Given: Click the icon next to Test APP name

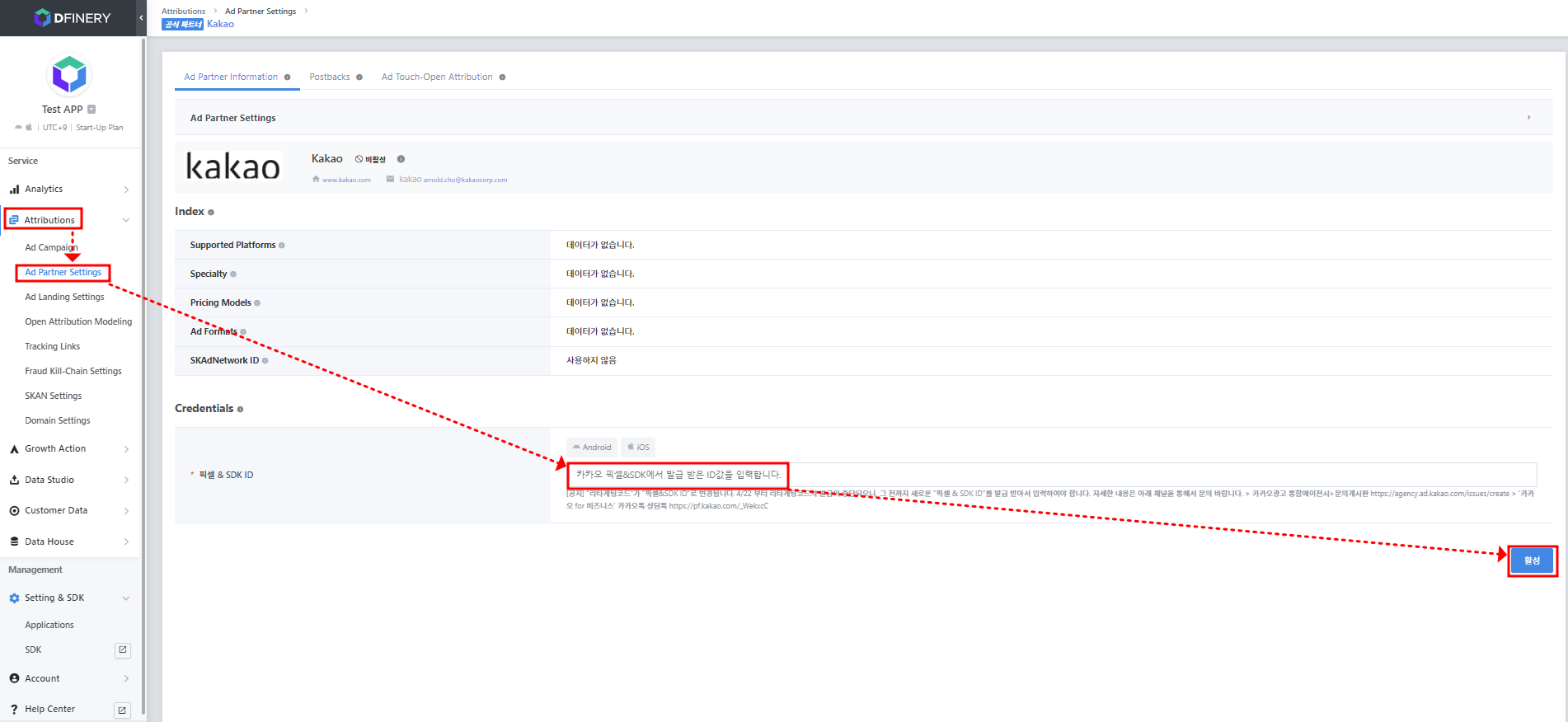Looking at the screenshot, I should click(x=92, y=109).
